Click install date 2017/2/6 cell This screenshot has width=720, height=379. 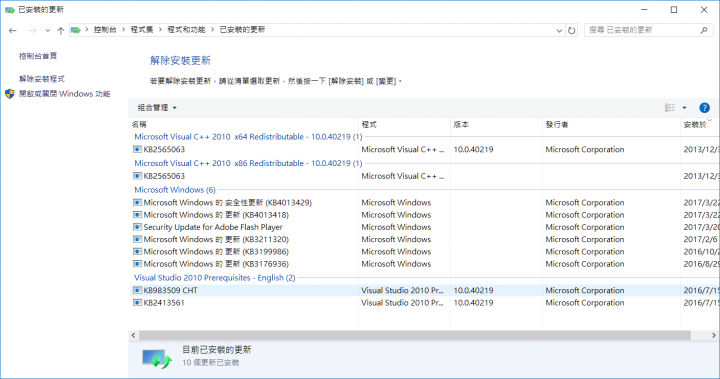pyautogui.click(x=700, y=239)
